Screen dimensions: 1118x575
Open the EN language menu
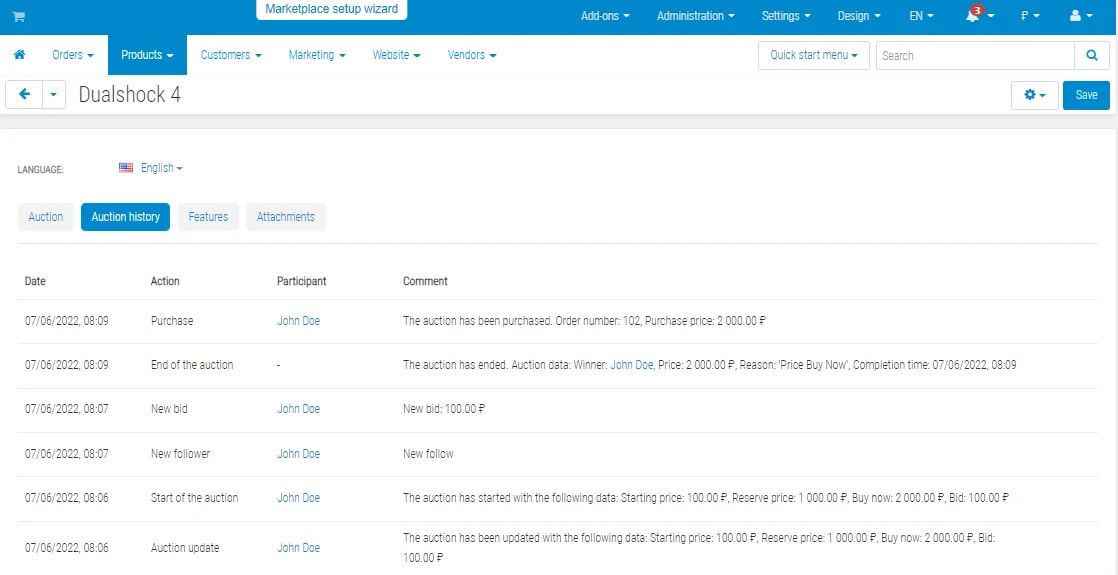coord(921,16)
